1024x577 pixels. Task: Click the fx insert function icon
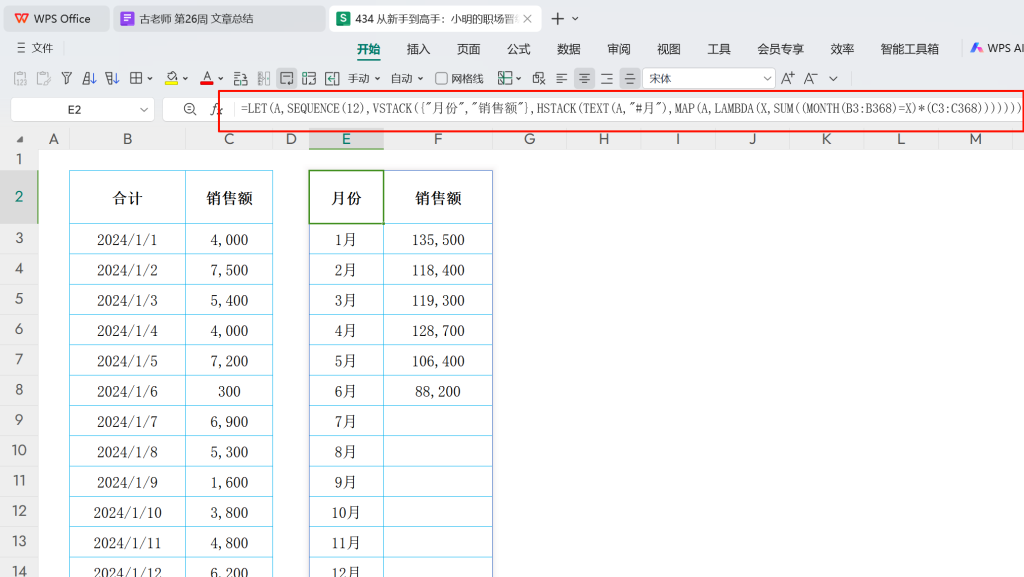click(216, 109)
